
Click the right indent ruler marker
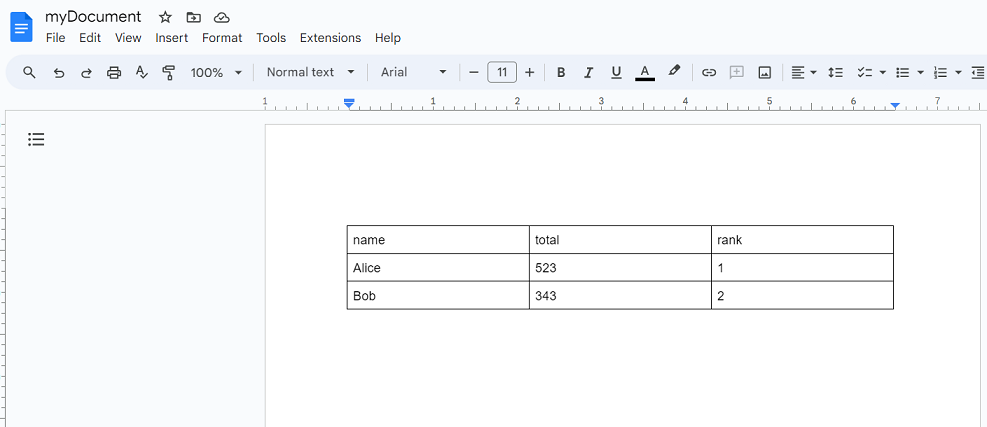[x=895, y=105]
